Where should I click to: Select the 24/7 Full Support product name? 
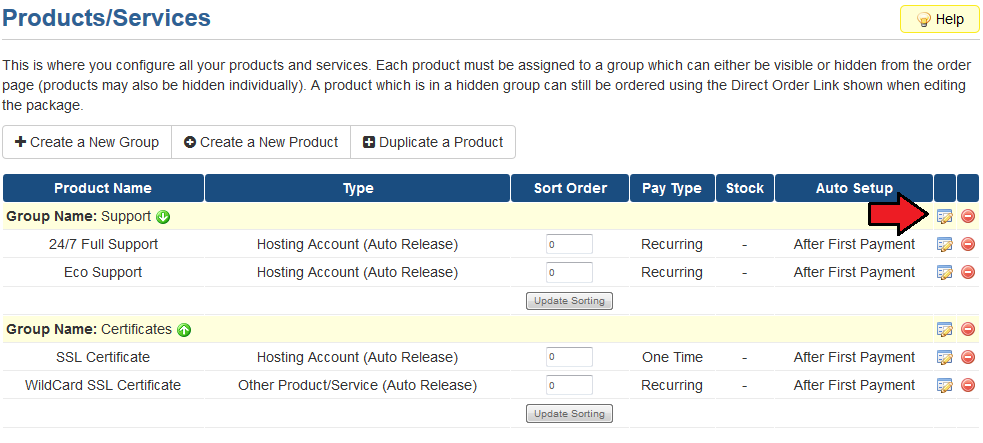click(103, 244)
